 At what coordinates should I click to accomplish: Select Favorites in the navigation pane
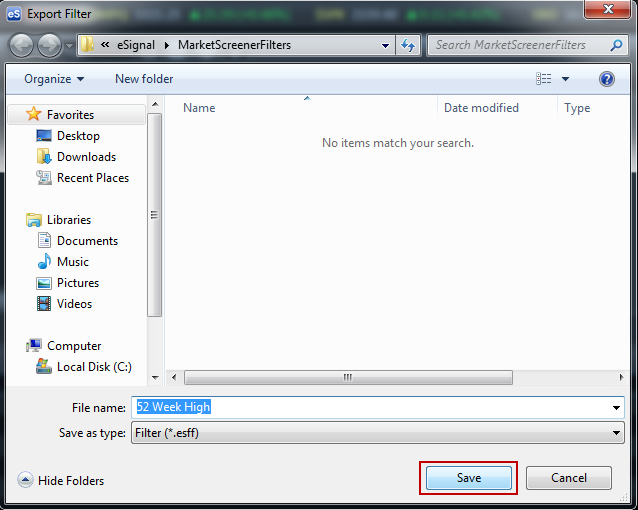pos(76,115)
